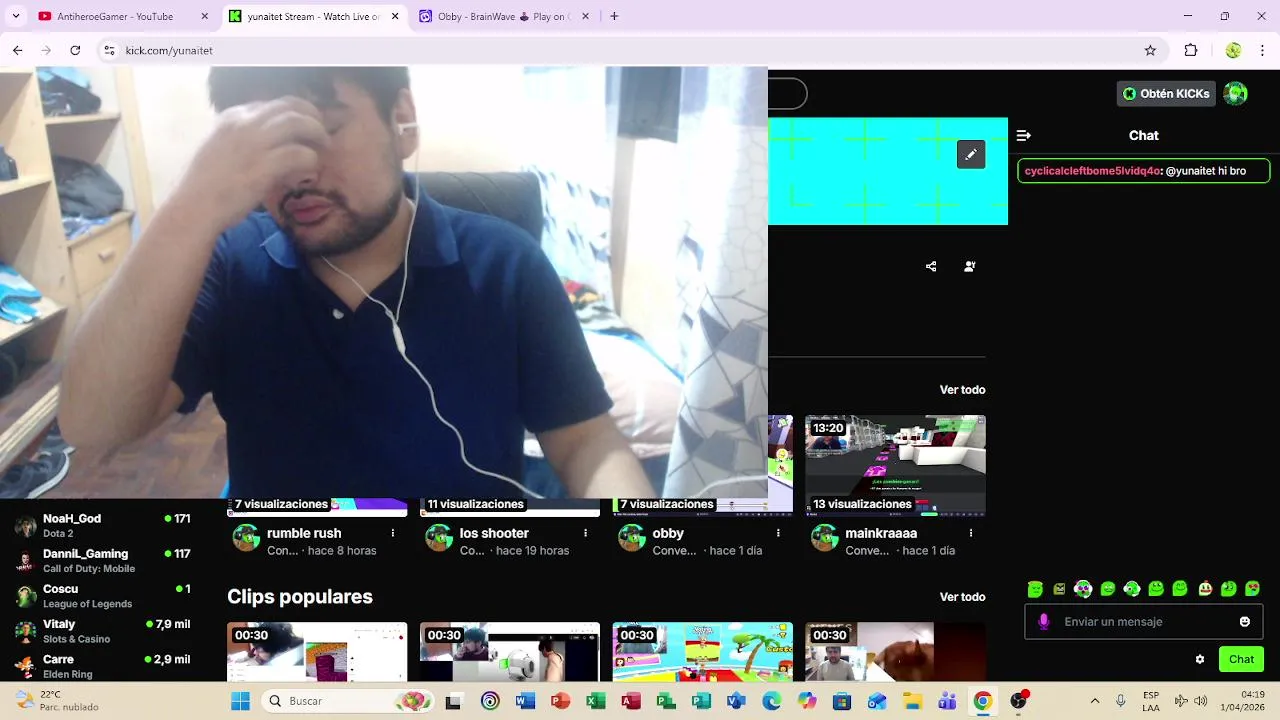This screenshot has height=720, width=1280.
Task: Open a new browser tab
Action: (x=614, y=16)
